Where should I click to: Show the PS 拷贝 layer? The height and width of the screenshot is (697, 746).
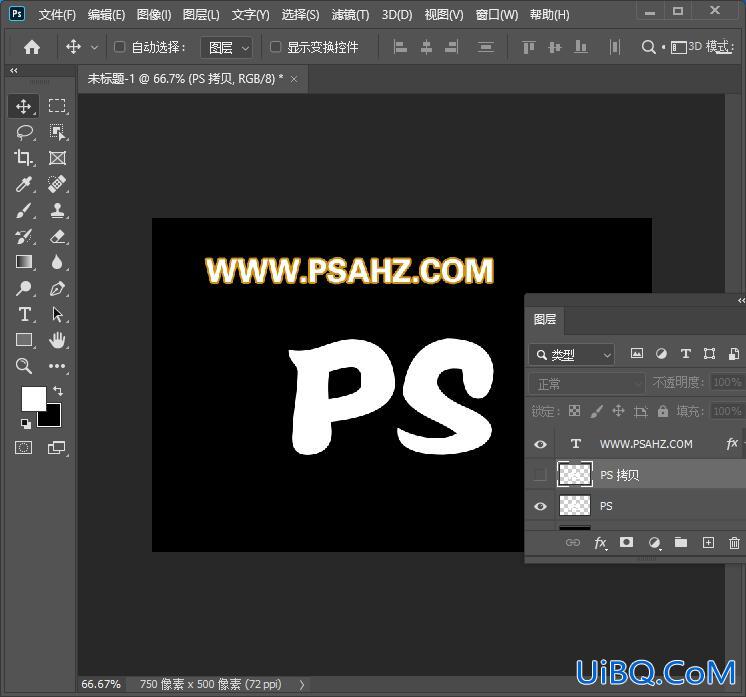540,474
